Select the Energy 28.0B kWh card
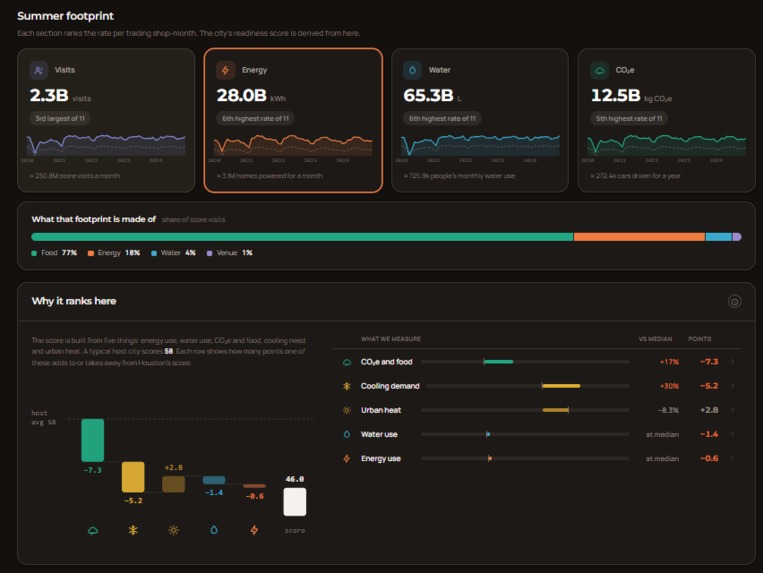The width and height of the screenshot is (763, 573). point(293,120)
